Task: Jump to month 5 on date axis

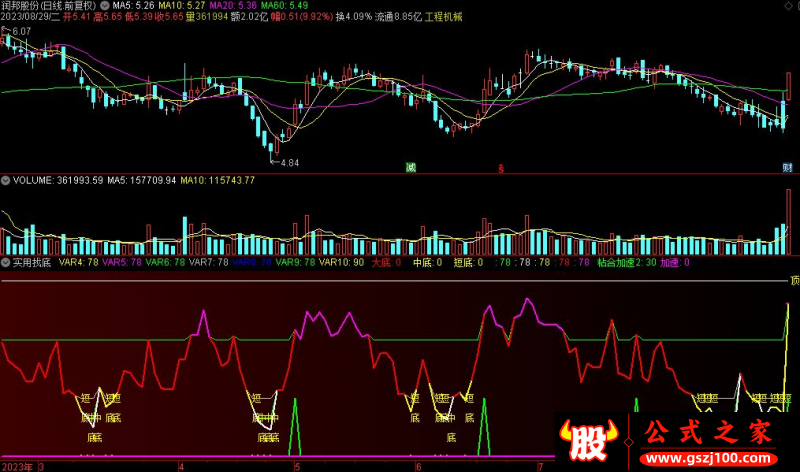Action: (x=297, y=467)
